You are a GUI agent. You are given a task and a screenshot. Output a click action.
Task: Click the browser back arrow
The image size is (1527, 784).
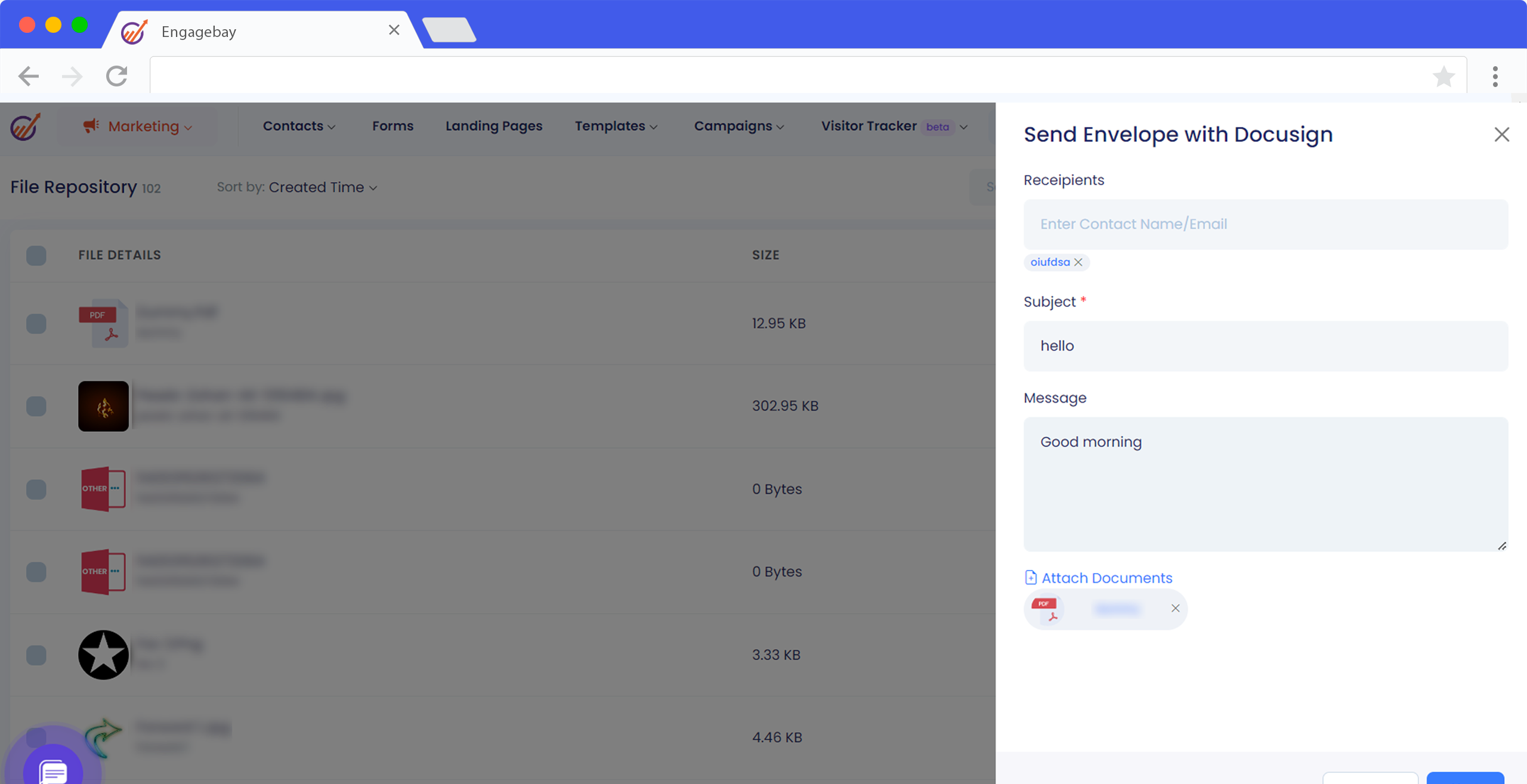point(28,76)
